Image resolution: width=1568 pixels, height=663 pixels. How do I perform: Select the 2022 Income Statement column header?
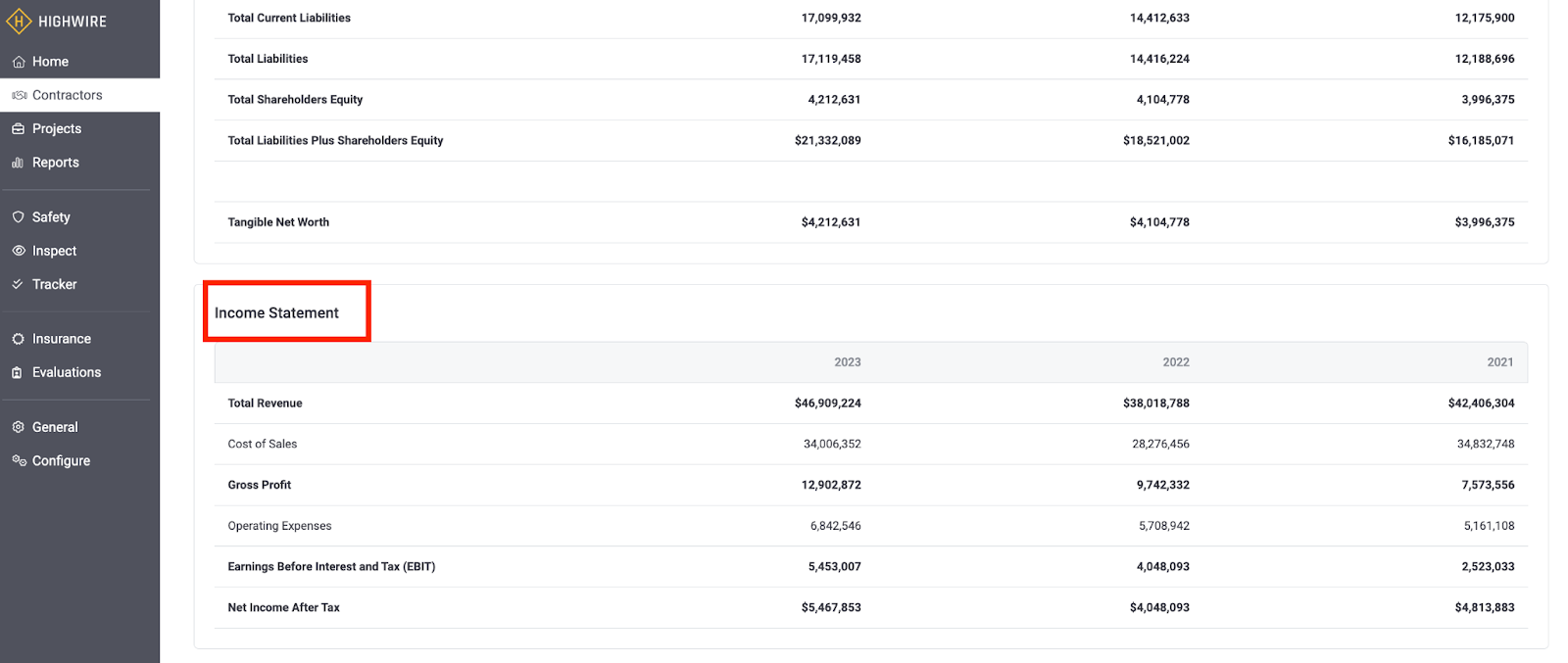click(x=1175, y=362)
